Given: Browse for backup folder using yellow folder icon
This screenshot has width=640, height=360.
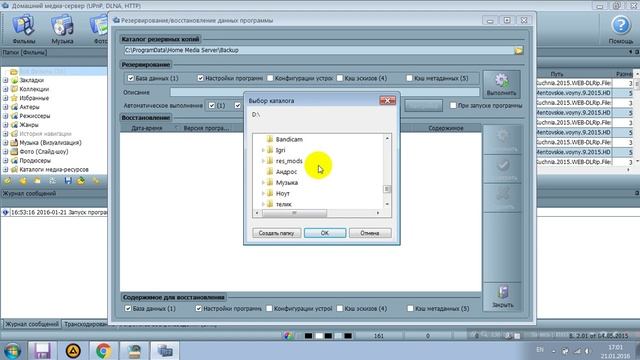Looking at the screenshot, I should coord(518,51).
